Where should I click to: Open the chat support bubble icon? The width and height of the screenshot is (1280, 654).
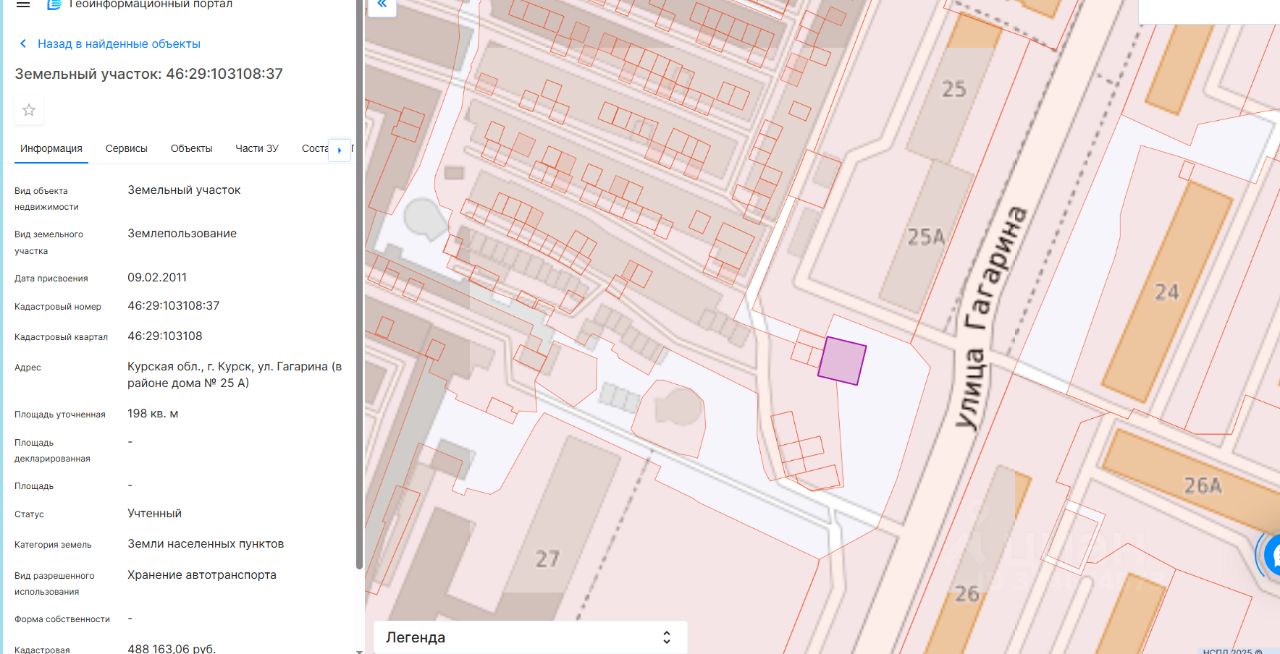tap(1270, 555)
